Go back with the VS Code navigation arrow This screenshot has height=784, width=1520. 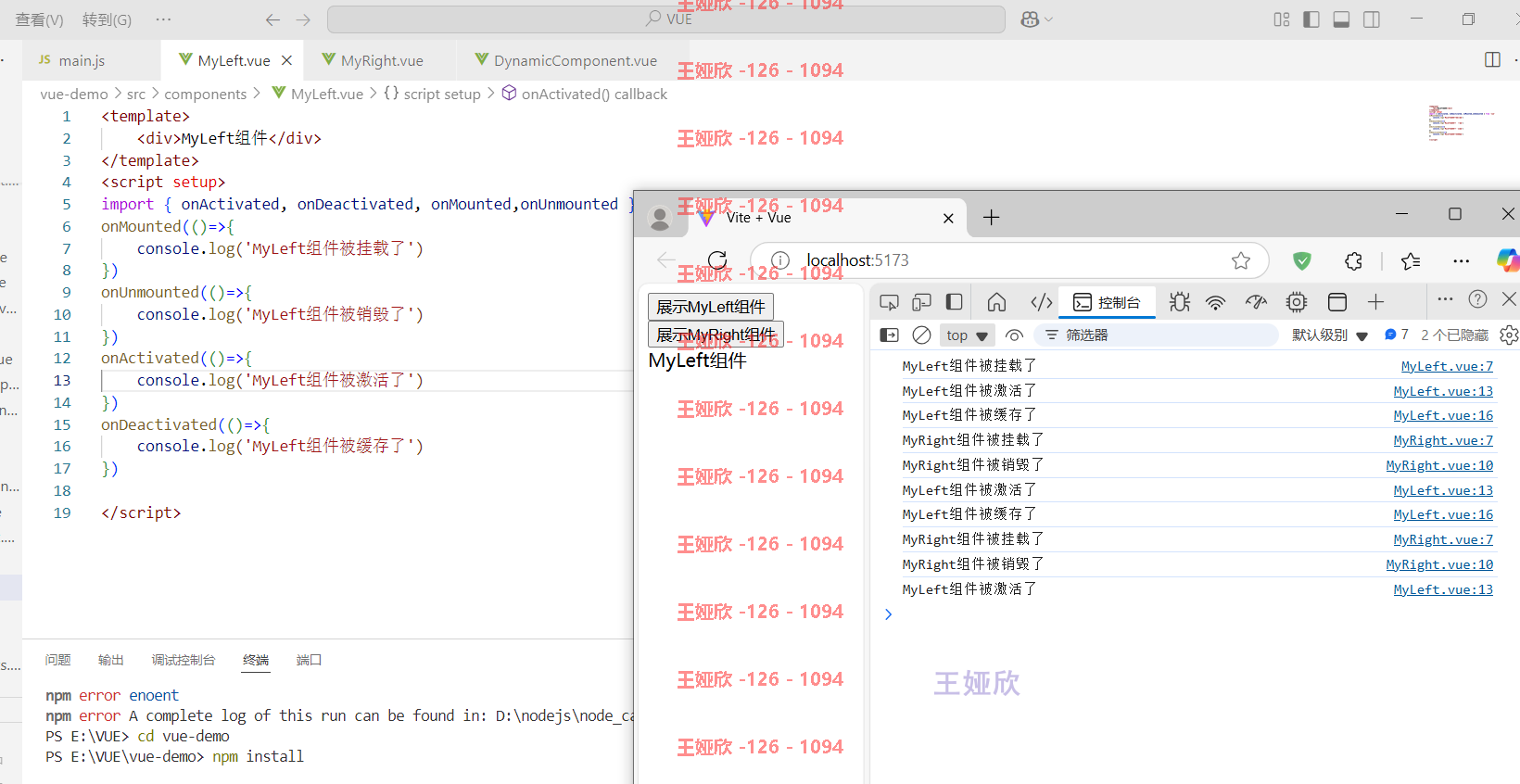[x=272, y=19]
